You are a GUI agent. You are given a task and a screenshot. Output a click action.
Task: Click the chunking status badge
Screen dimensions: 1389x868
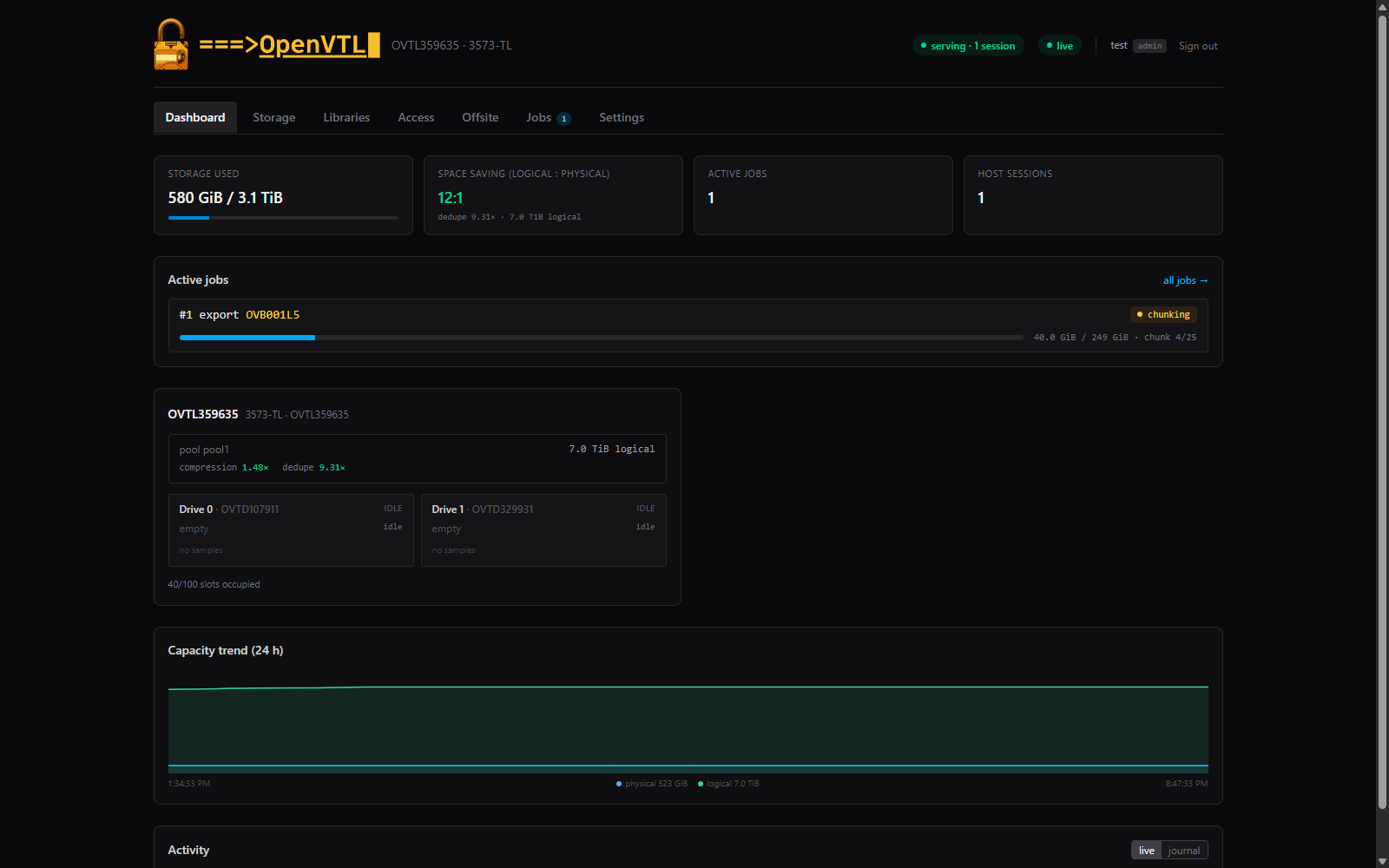[1163, 314]
